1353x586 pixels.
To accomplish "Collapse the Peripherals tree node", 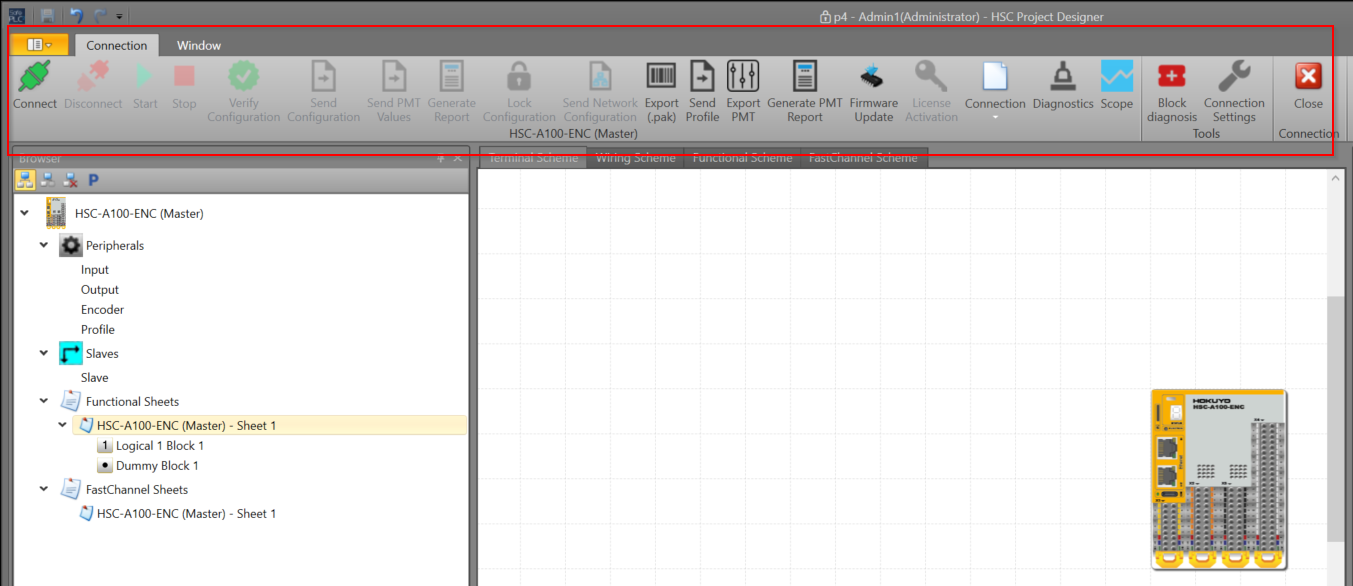I will (x=43, y=245).
